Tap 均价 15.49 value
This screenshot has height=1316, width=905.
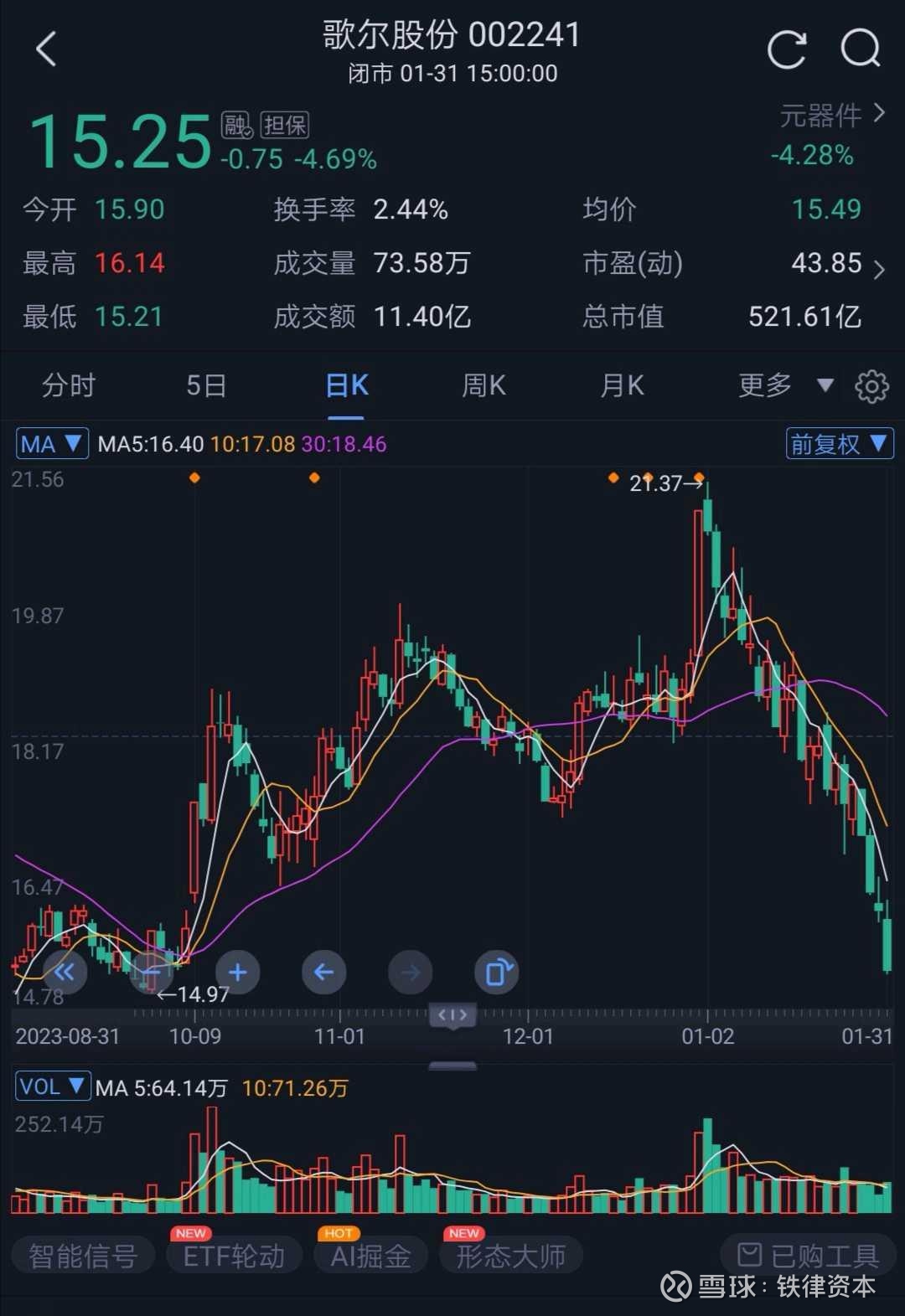click(826, 209)
